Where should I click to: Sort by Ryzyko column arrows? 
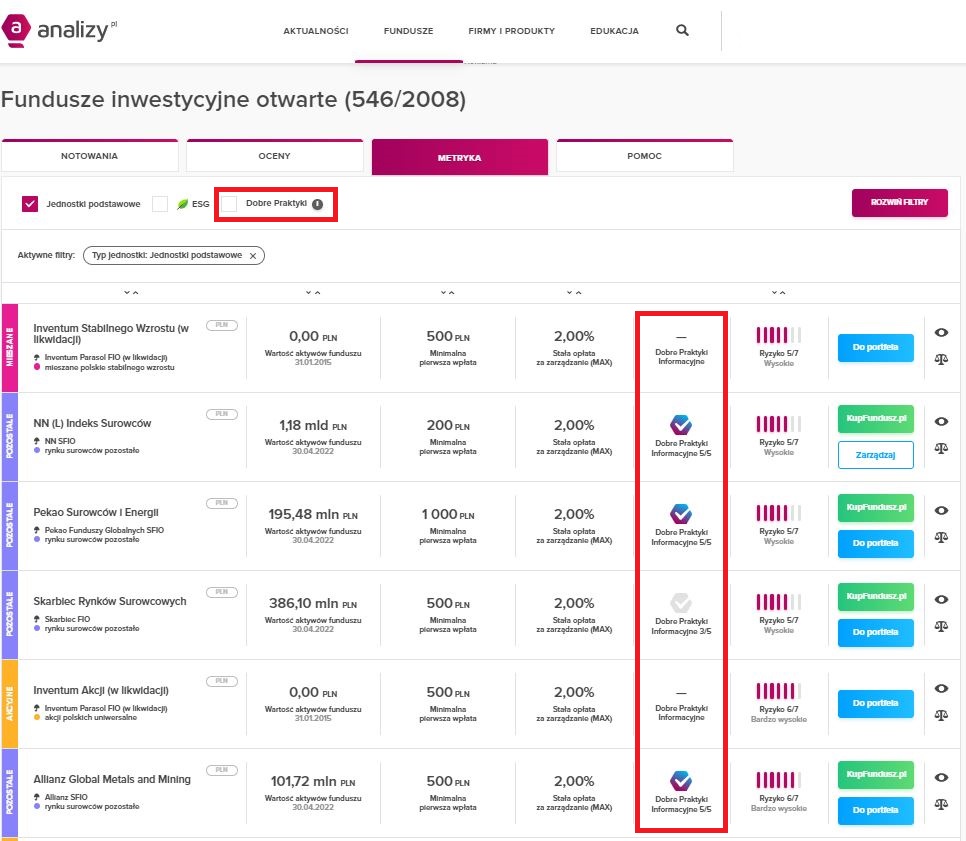[779, 293]
